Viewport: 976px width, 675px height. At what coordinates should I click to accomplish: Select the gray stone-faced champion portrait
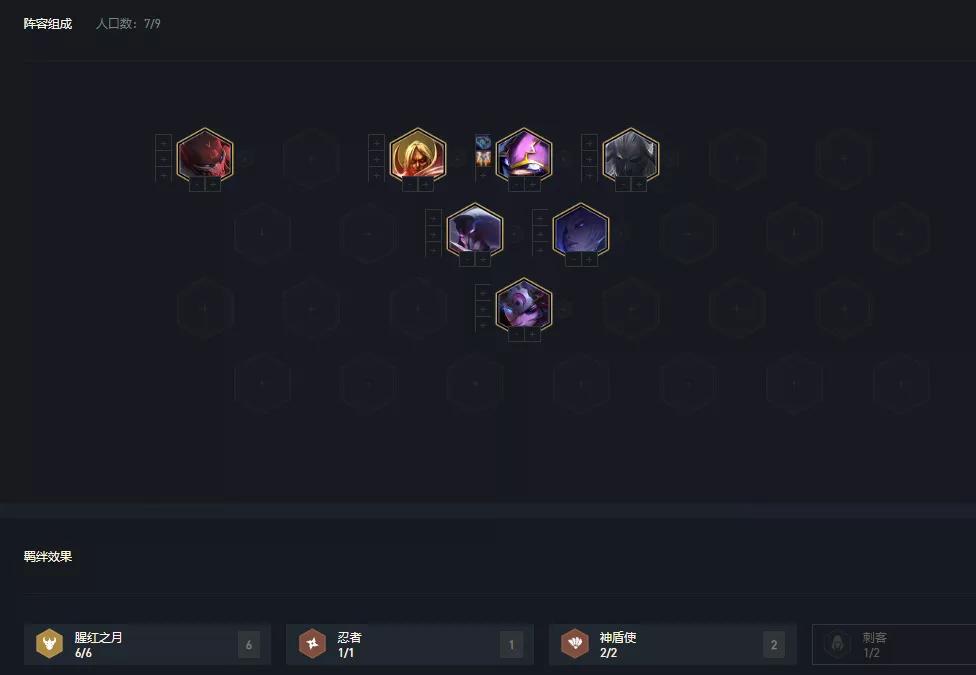631,156
